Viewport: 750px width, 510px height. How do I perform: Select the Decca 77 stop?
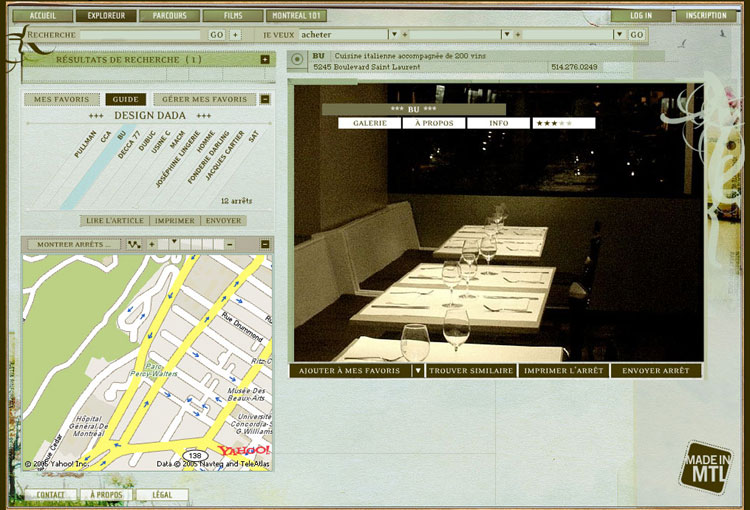(129, 144)
